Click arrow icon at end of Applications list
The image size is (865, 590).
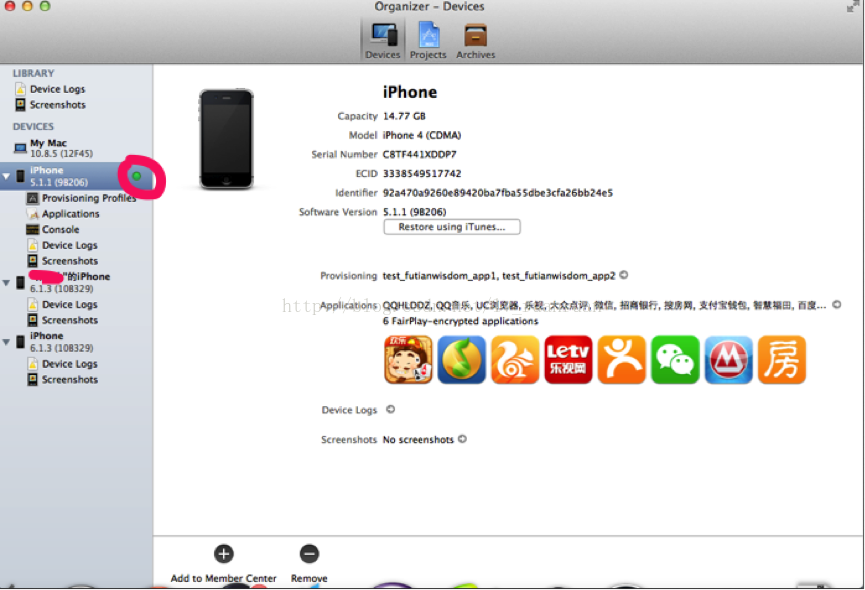(836, 304)
